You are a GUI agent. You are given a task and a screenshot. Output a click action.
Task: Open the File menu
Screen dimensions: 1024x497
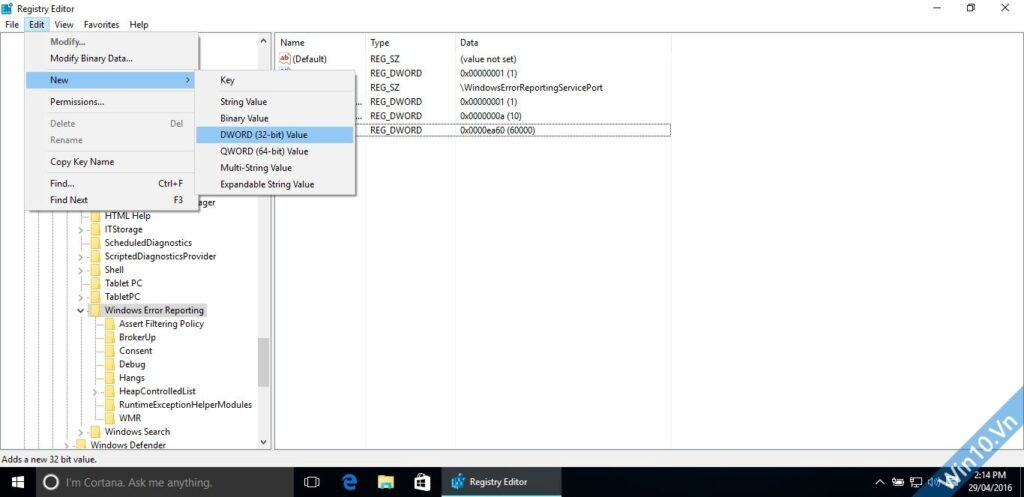click(12, 25)
